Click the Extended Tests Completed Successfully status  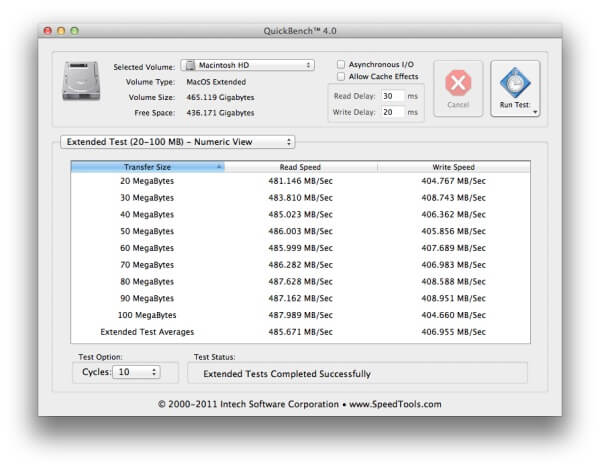tap(287, 374)
